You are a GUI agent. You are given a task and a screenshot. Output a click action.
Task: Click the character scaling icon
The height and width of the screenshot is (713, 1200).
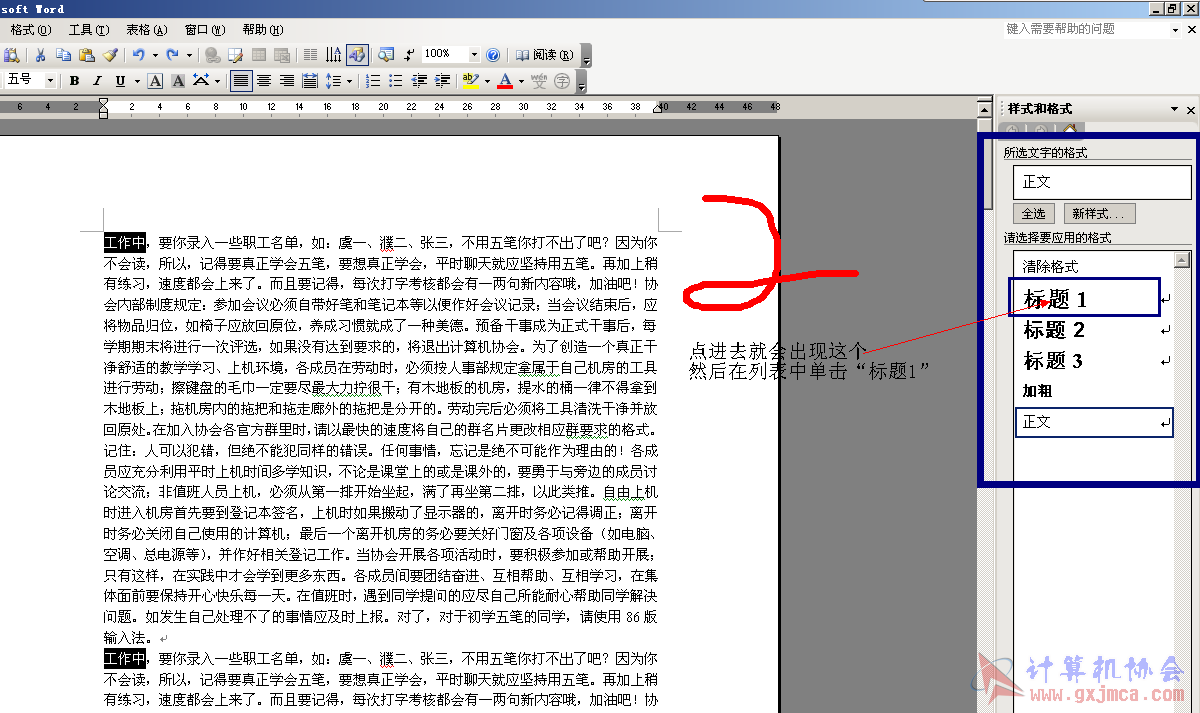pos(201,81)
